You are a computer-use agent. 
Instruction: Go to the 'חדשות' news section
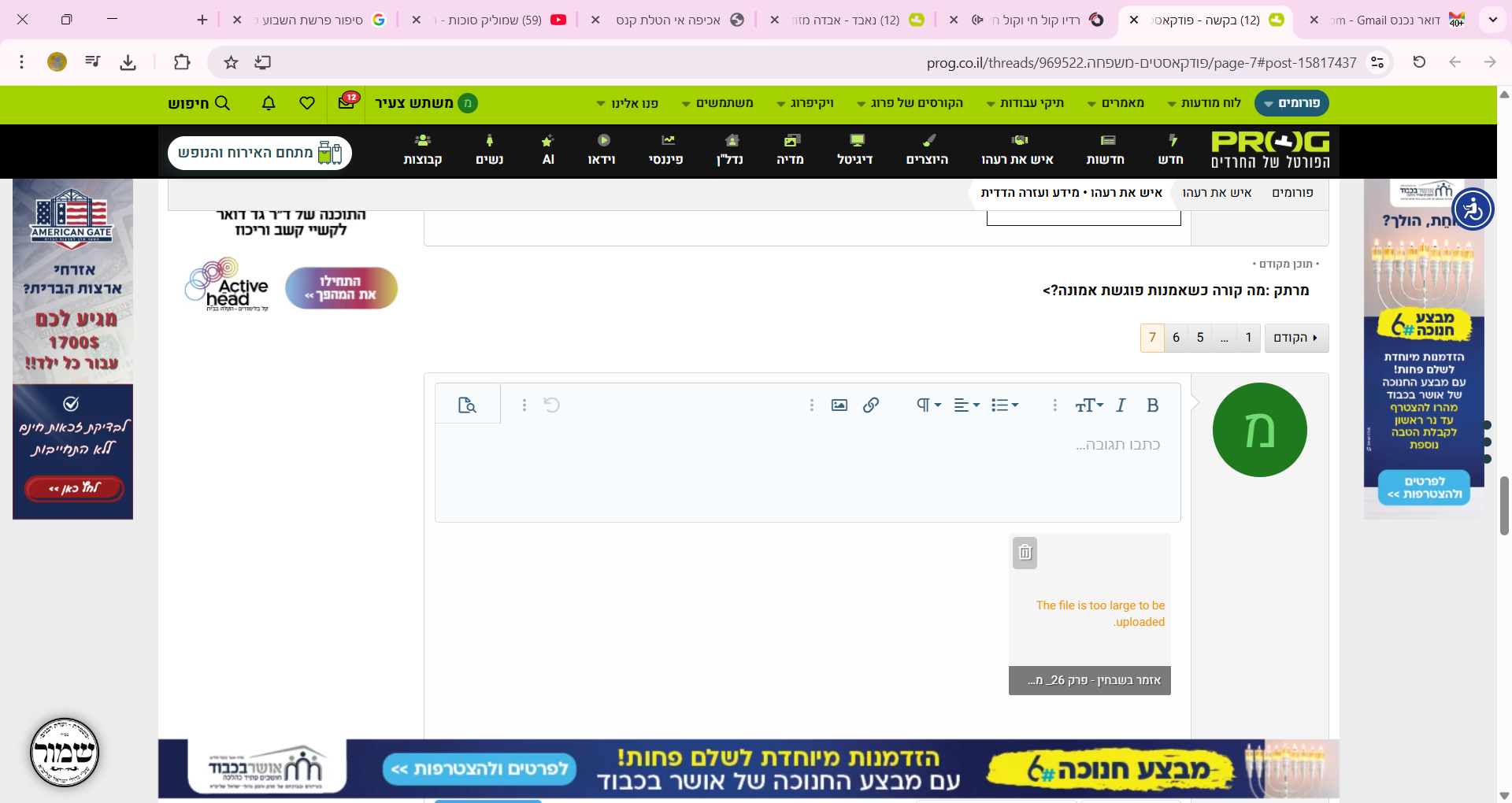coord(1106,150)
